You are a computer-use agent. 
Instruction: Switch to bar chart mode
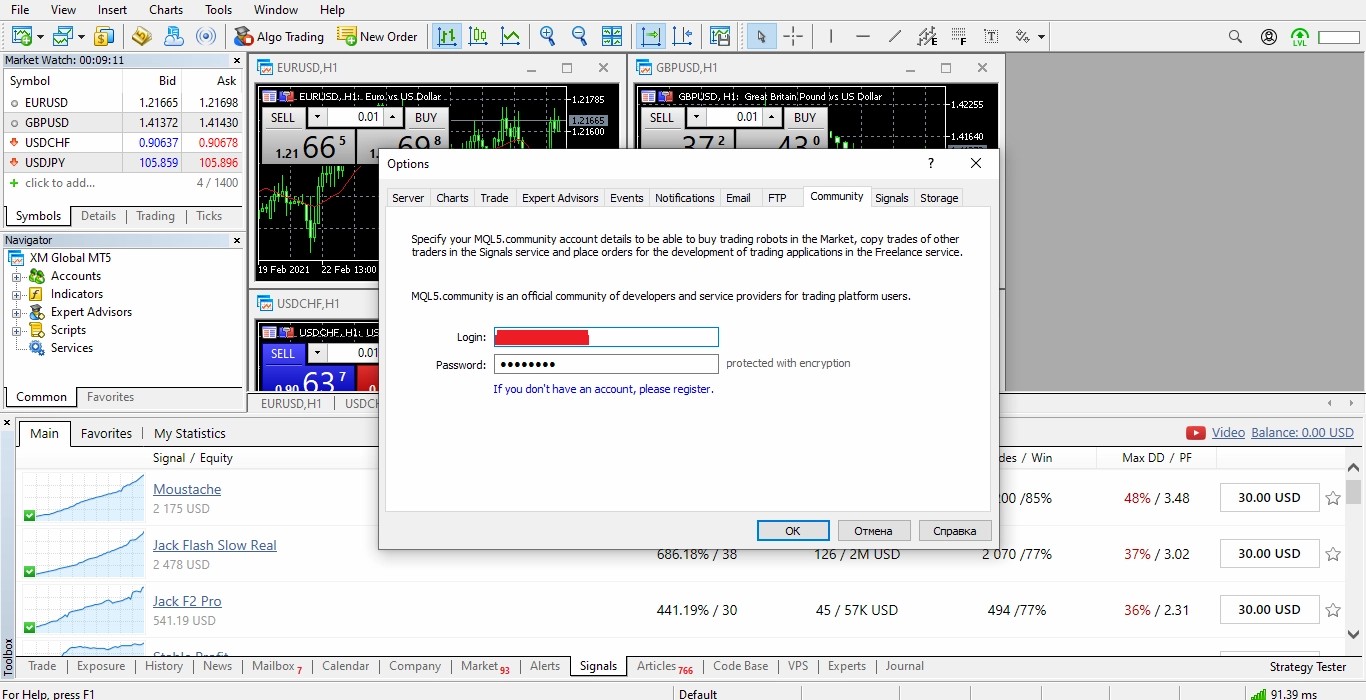pos(446,37)
